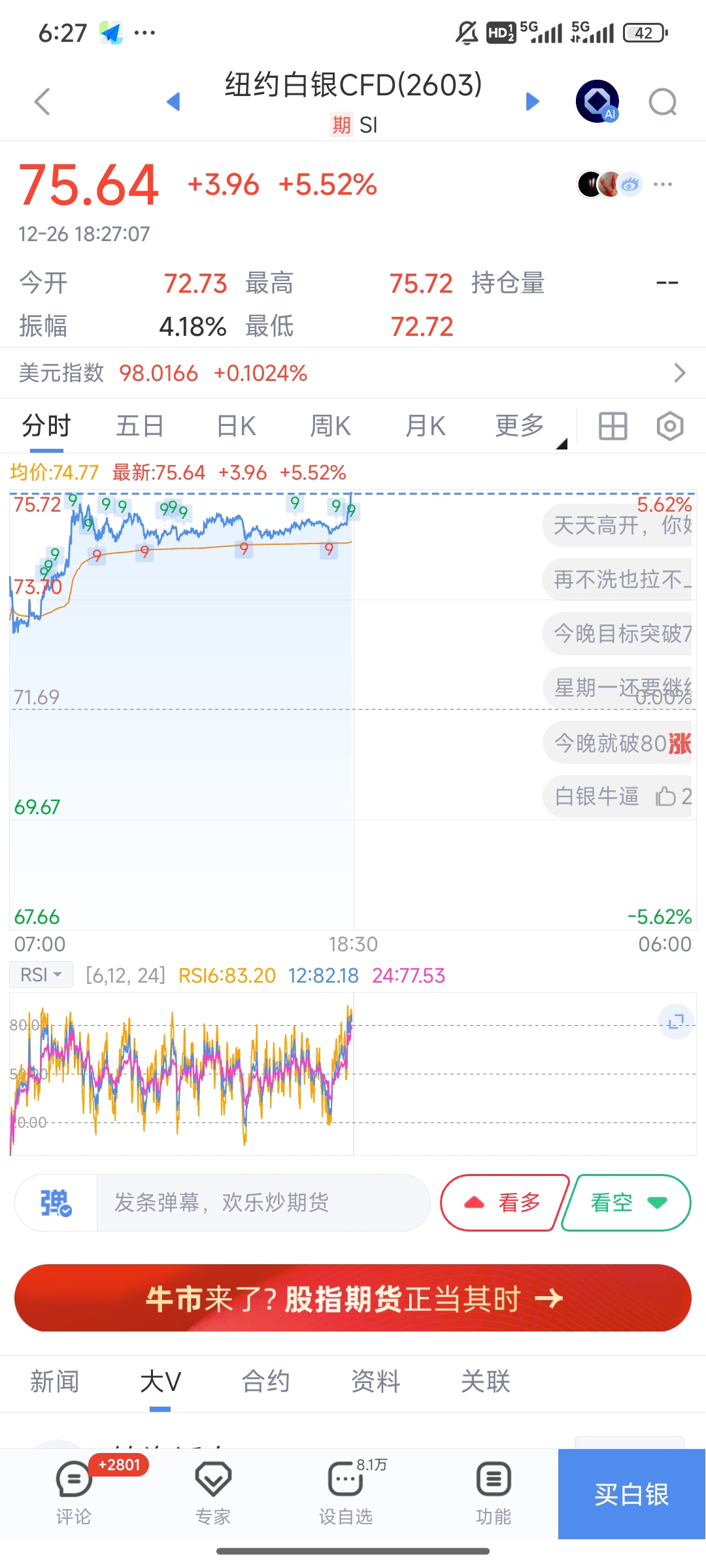
Task: Go to next contract with right triangle
Action: tap(533, 101)
